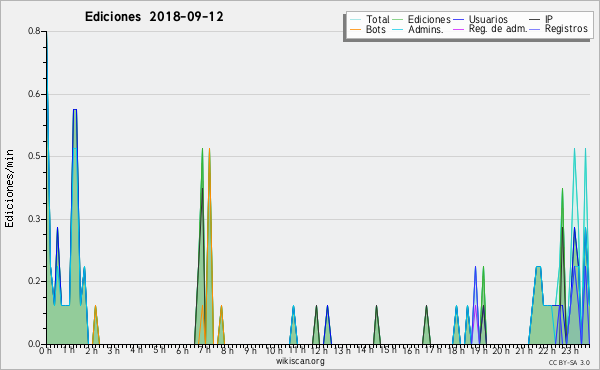Image resolution: width=600 pixels, height=370 pixels.
Task: Click the '7 h' x-axis label
Action: click(x=204, y=350)
